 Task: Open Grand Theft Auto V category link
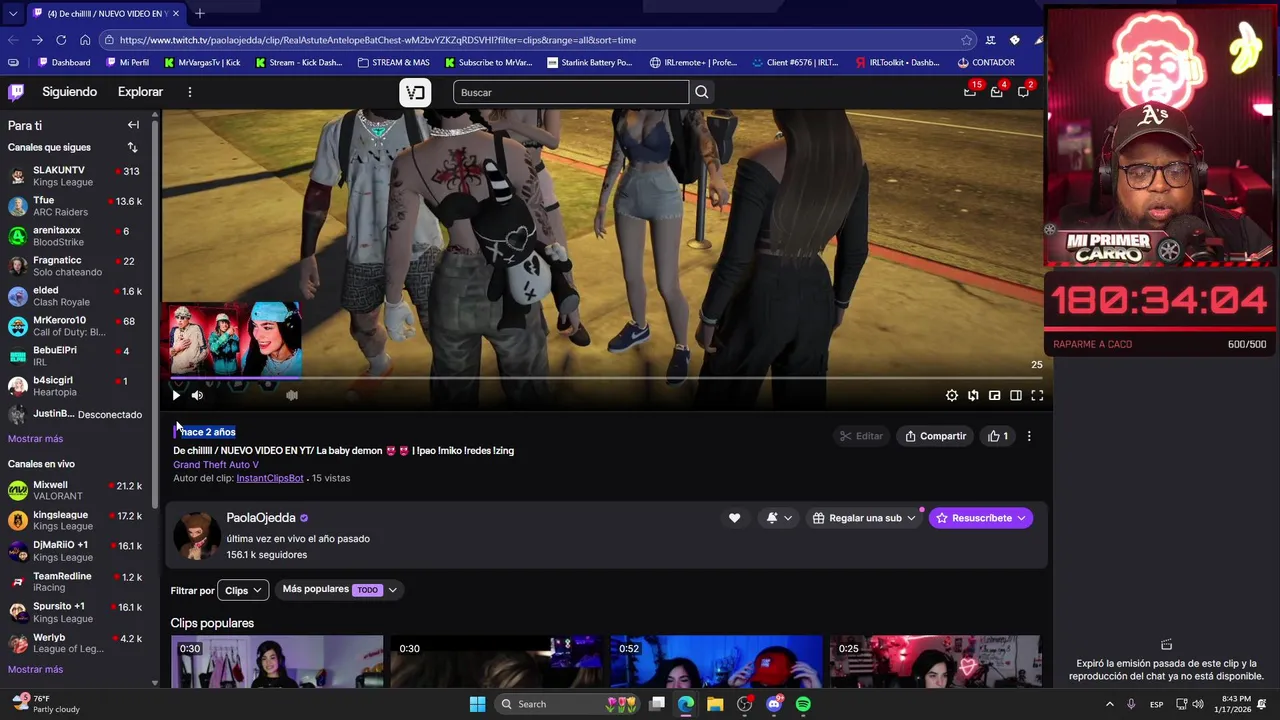pos(216,464)
